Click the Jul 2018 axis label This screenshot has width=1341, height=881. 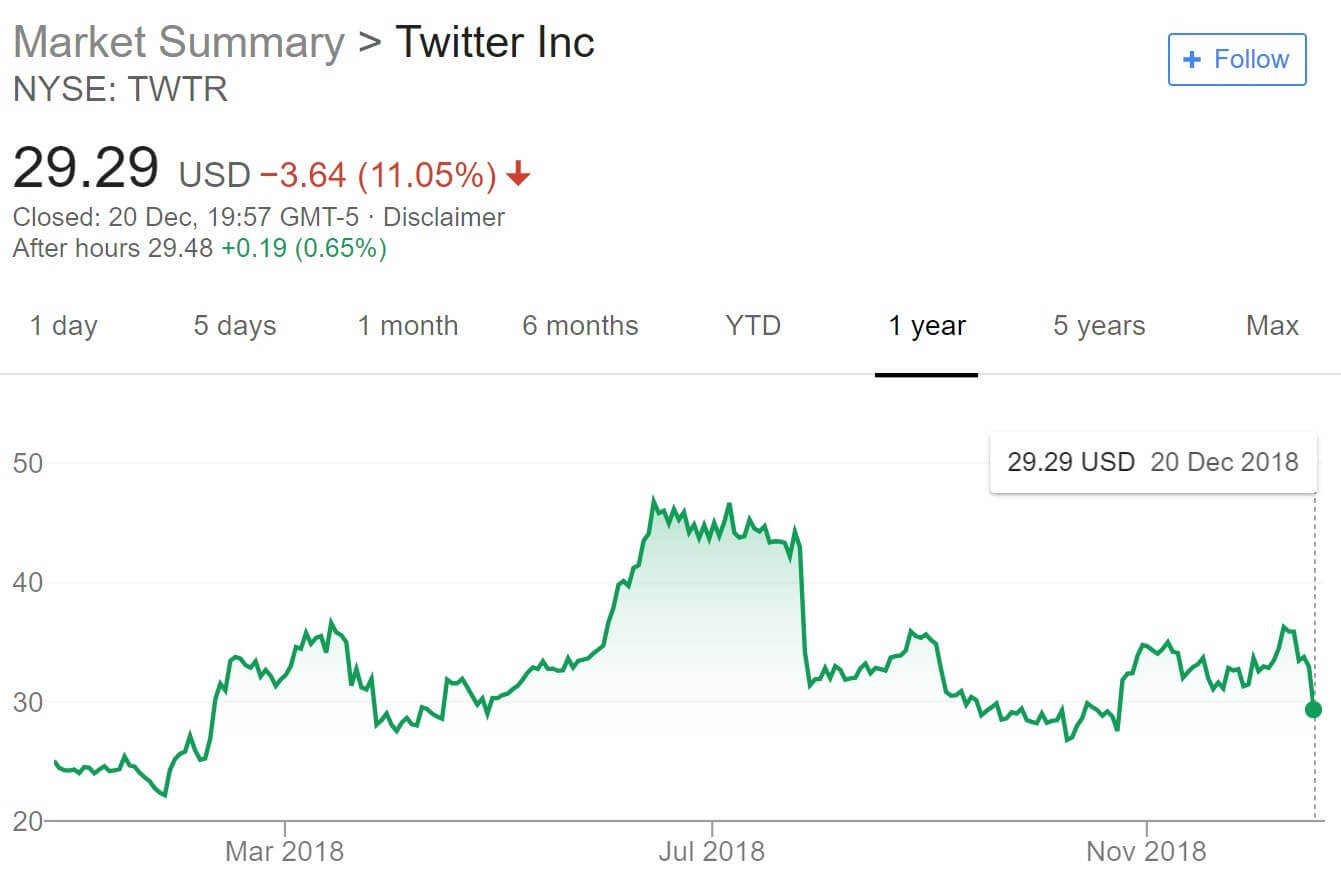712,851
